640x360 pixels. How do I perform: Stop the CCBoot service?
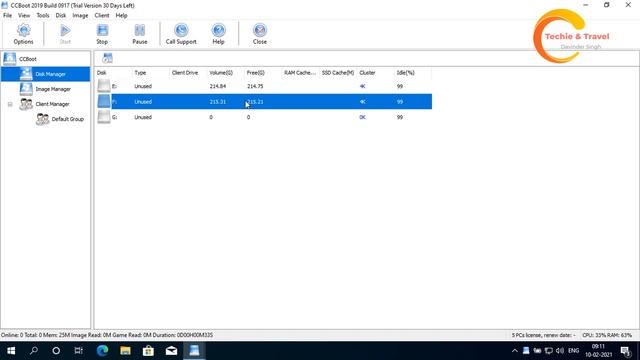click(x=102, y=34)
